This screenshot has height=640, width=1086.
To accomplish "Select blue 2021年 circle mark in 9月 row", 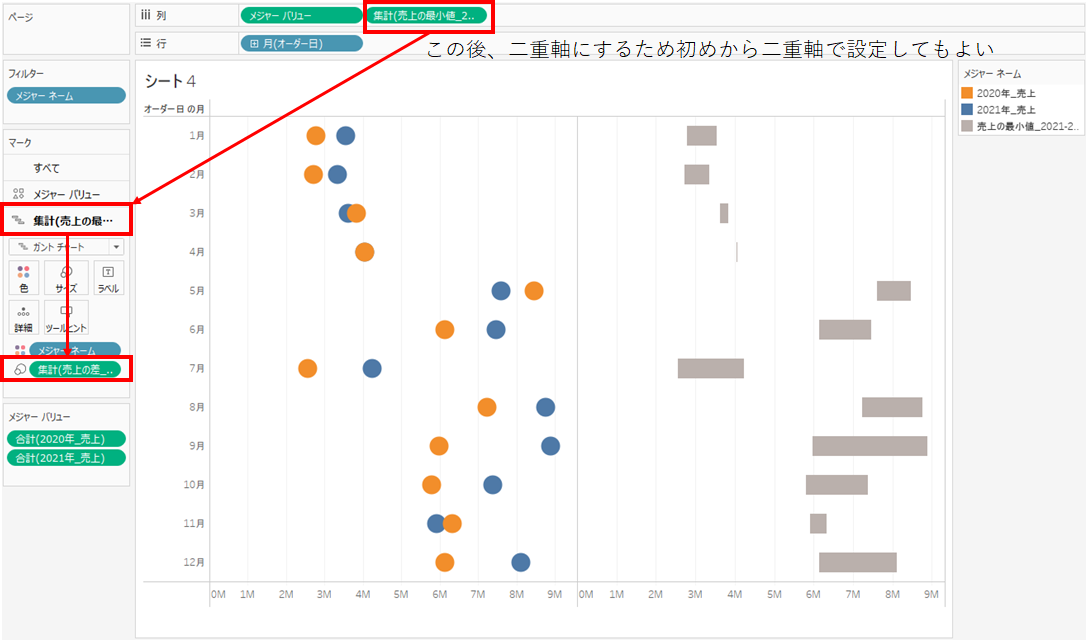I will [x=551, y=446].
